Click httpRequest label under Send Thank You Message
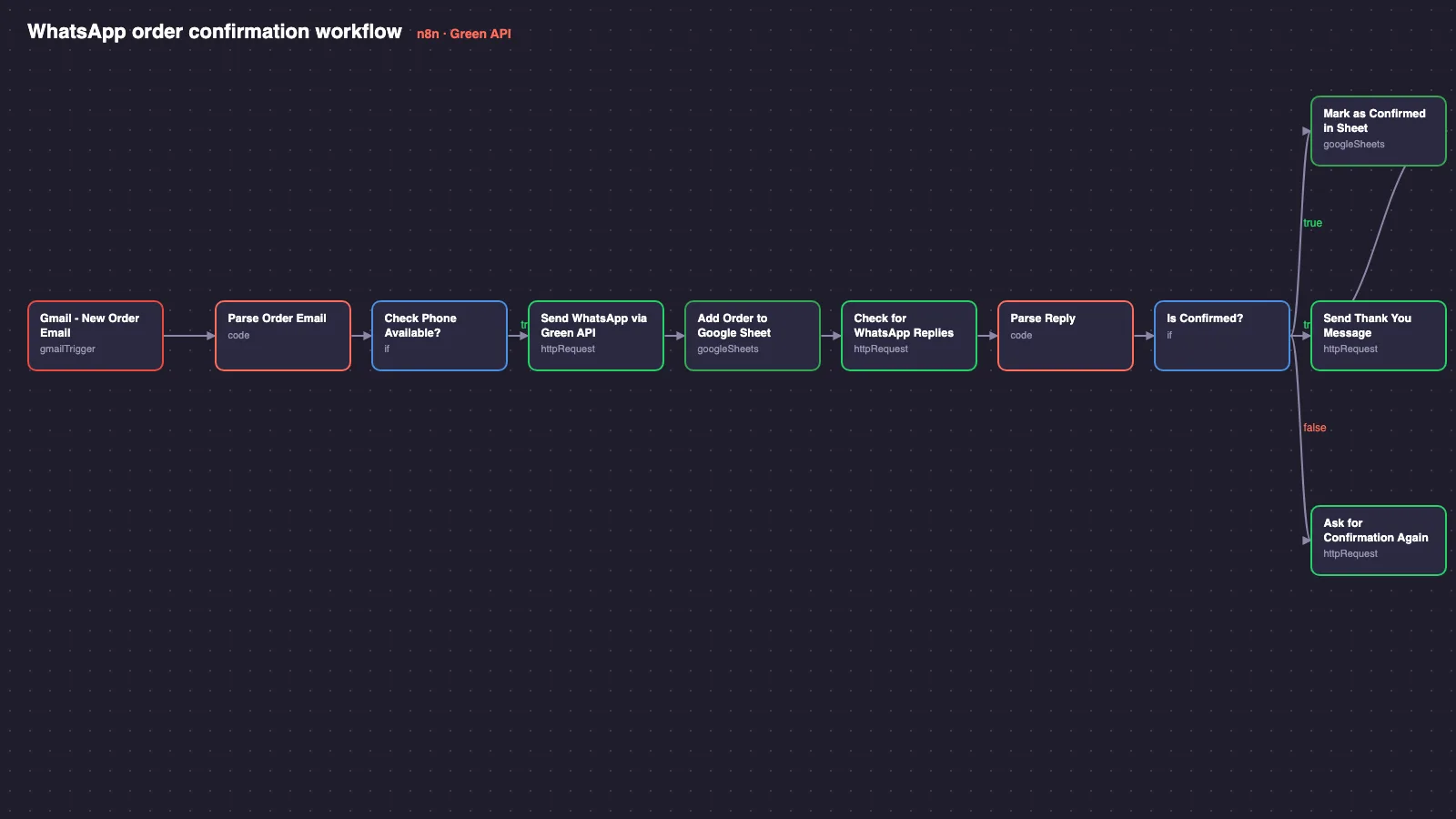Image resolution: width=1456 pixels, height=819 pixels. (x=1350, y=349)
